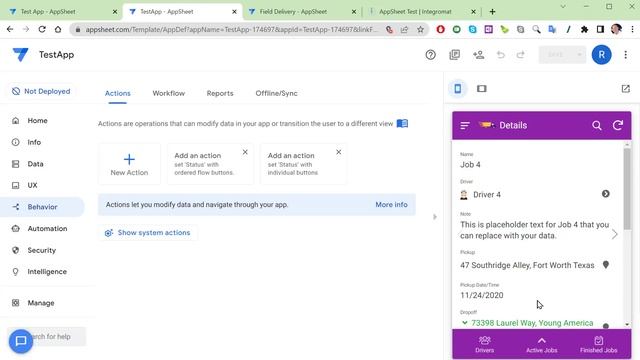Open the Actions documentation book icon
The image size is (640, 360).
tap(402, 123)
